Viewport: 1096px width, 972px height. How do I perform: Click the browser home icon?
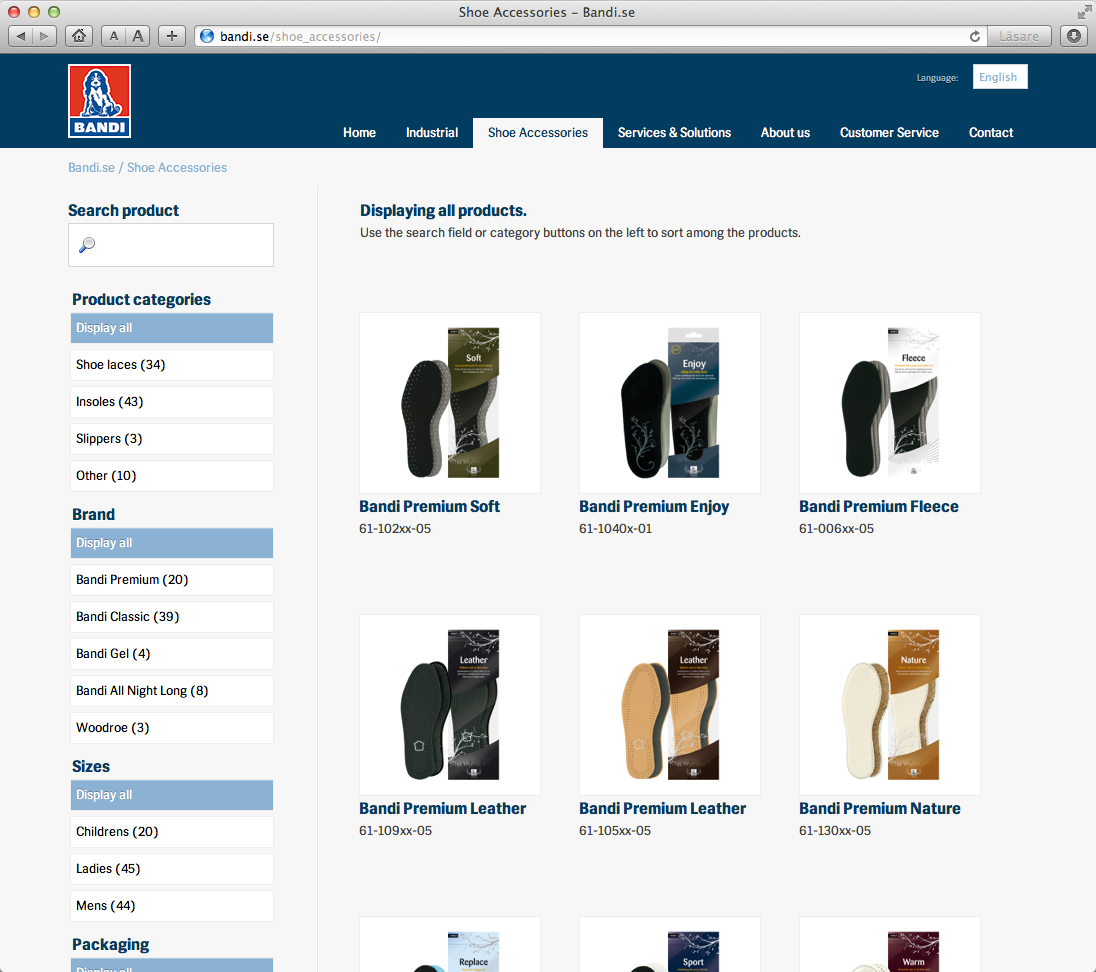(x=79, y=36)
